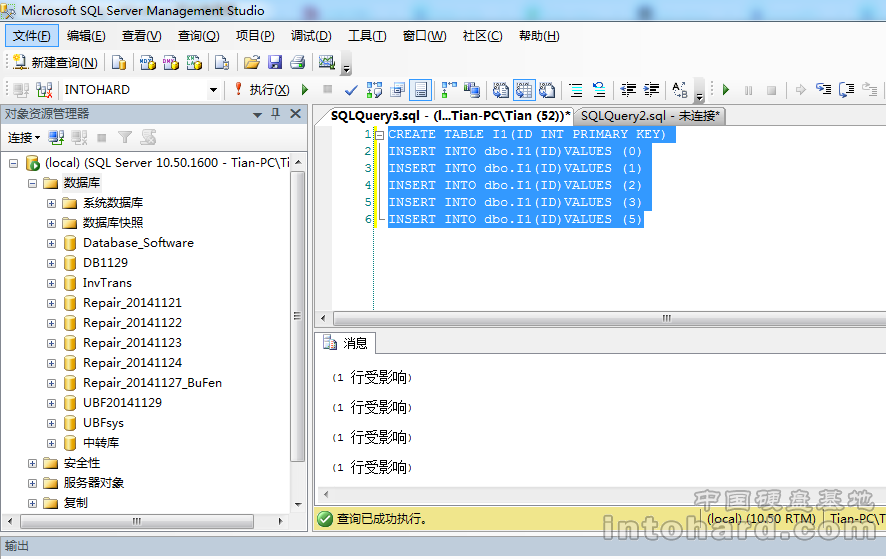Click the Decrease Indent icon
Screen dimensions: 886x559
pyautogui.click(x=628, y=90)
